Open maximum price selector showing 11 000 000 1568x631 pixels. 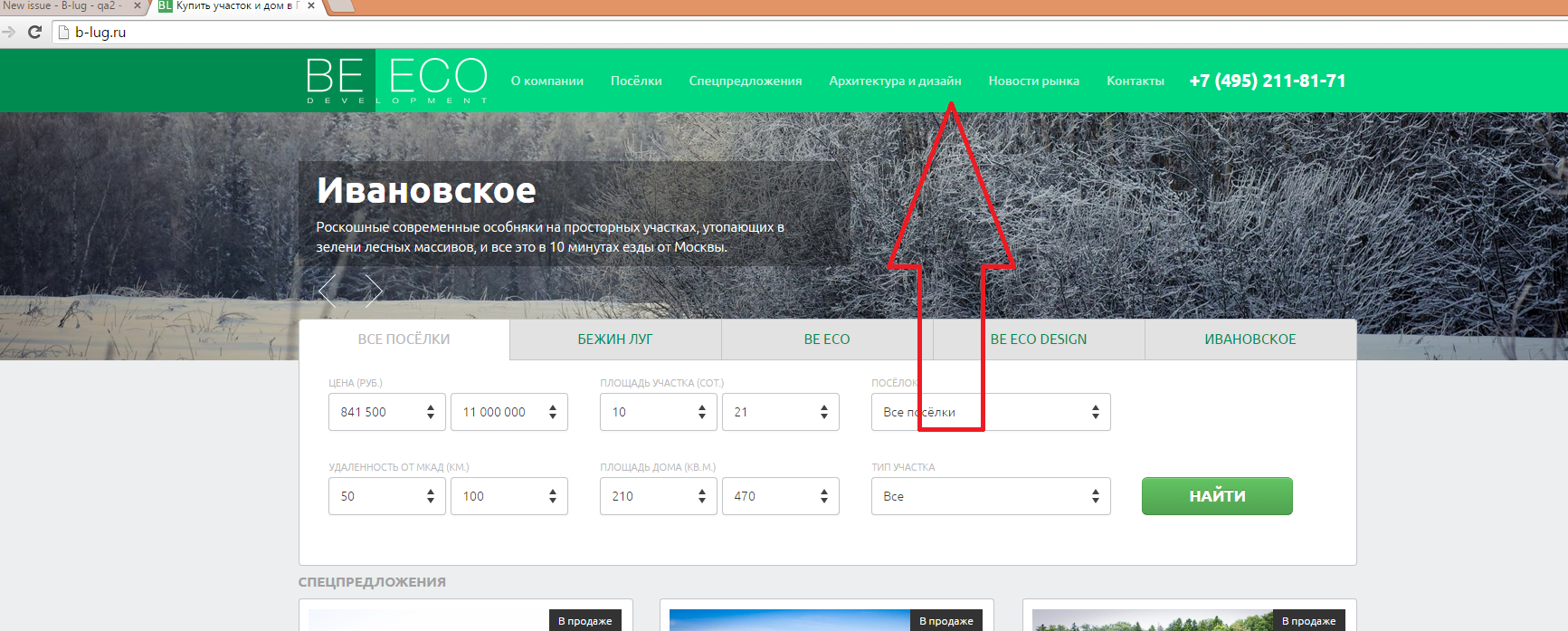tap(508, 412)
